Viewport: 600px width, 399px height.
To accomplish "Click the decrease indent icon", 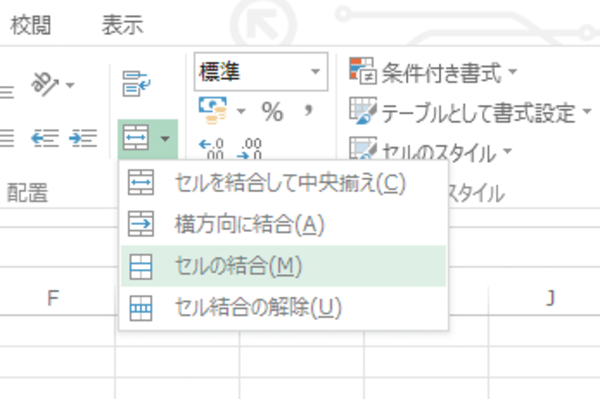I will 45,138.
